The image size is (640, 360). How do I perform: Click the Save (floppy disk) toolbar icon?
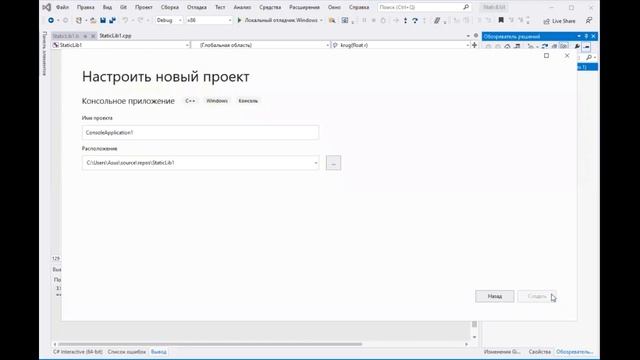[x=103, y=20]
